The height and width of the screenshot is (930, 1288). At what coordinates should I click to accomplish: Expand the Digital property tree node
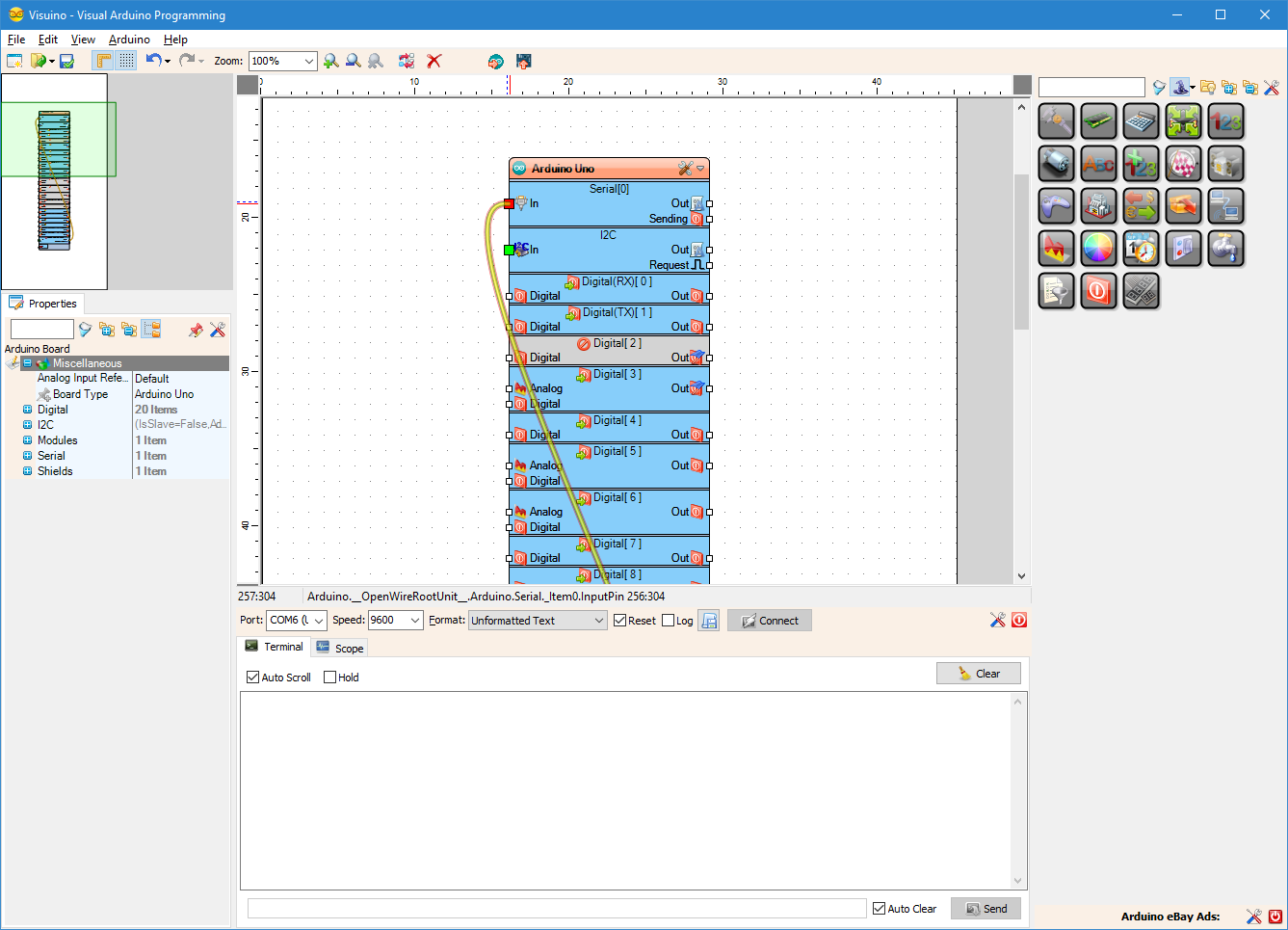[28, 410]
